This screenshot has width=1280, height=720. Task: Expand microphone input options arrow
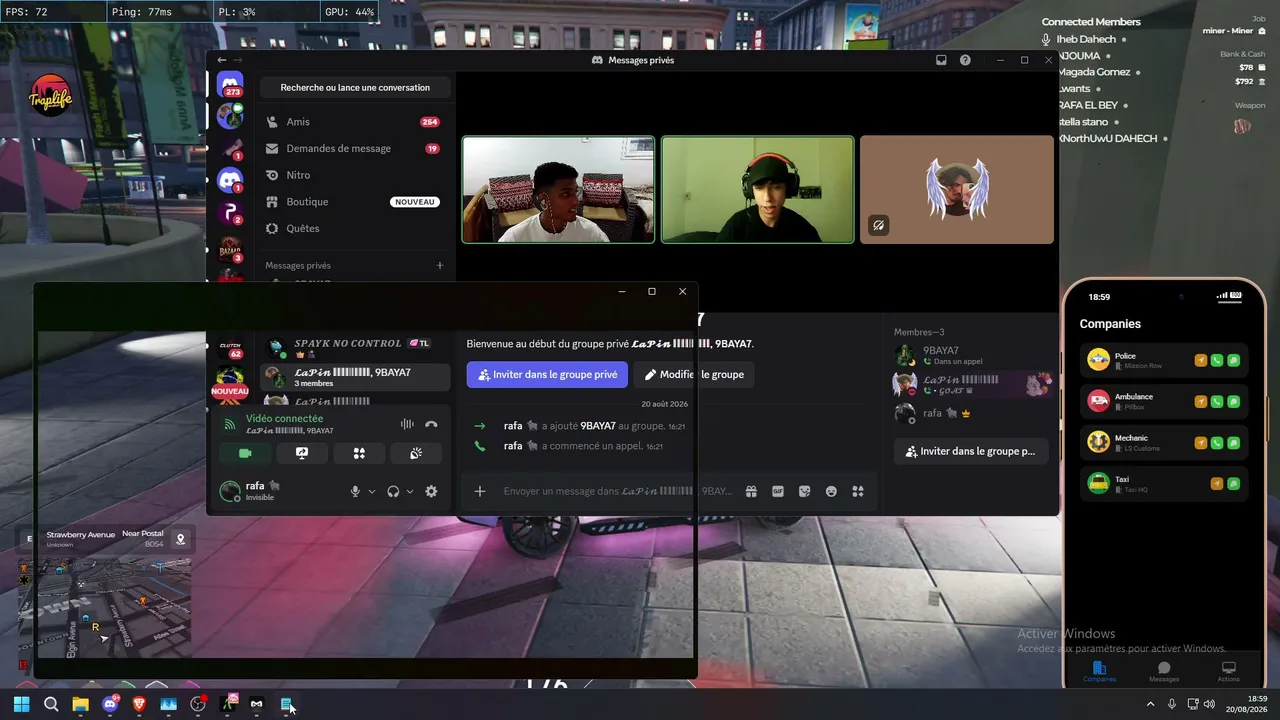(372, 491)
